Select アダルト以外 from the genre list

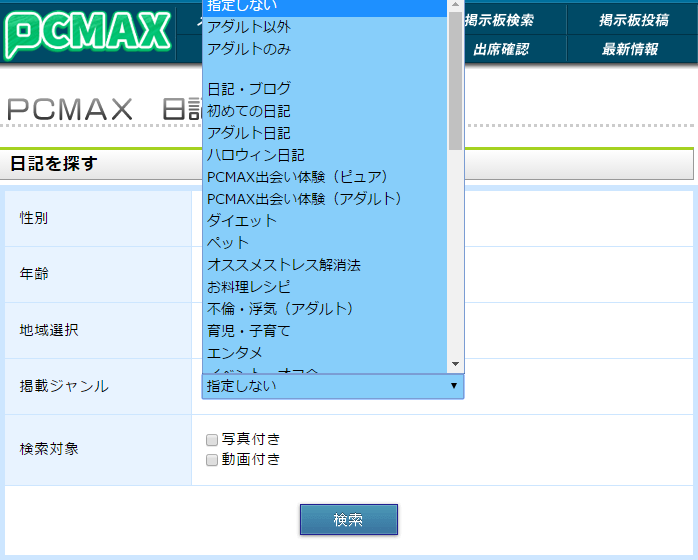click(325, 27)
